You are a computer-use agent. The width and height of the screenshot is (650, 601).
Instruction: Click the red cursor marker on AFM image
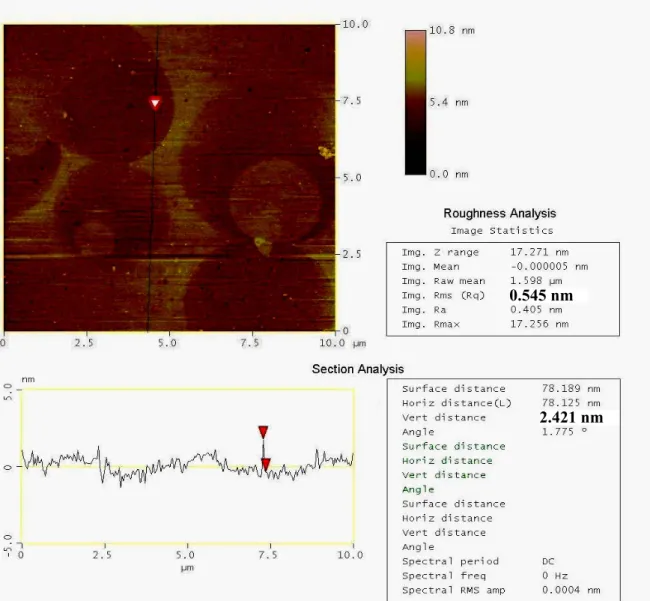click(x=155, y=103)
